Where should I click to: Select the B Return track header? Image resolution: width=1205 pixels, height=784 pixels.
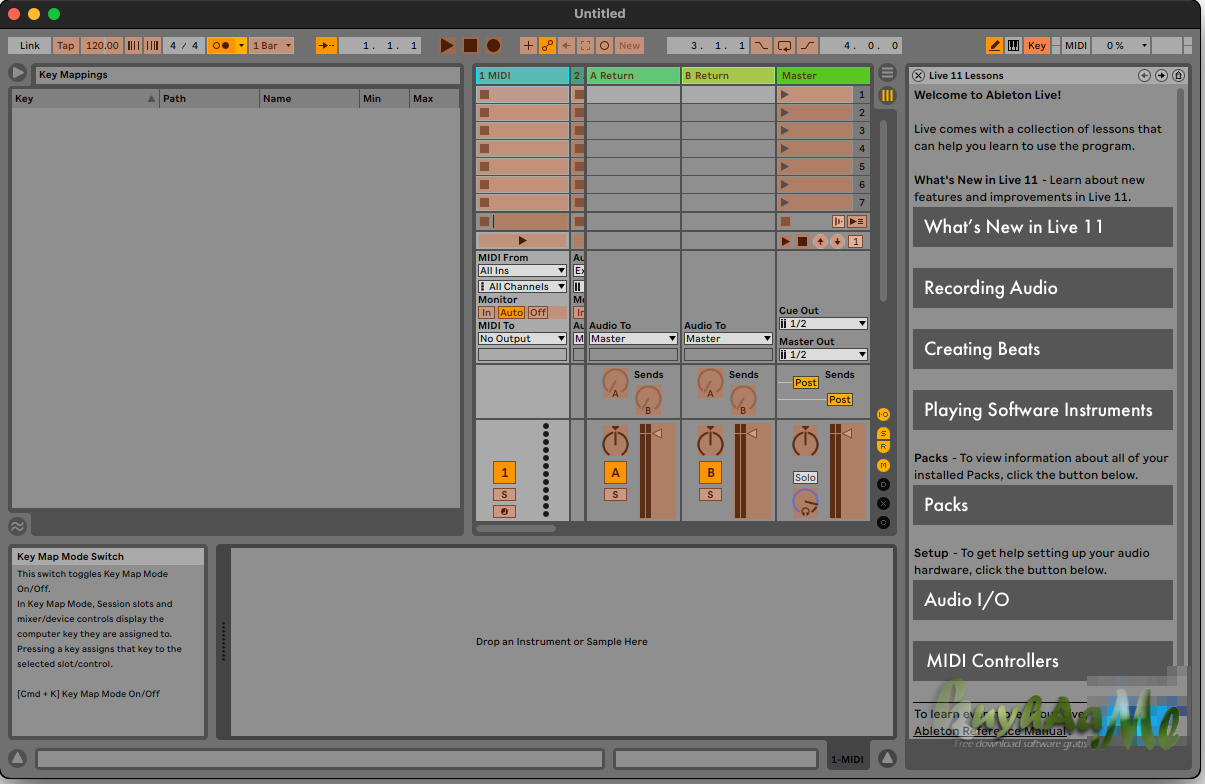tap(728, 75)
